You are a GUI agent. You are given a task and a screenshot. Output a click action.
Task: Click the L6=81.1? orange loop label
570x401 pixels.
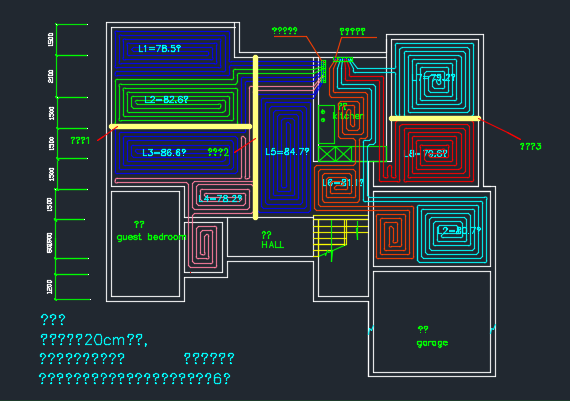[343, 183]
